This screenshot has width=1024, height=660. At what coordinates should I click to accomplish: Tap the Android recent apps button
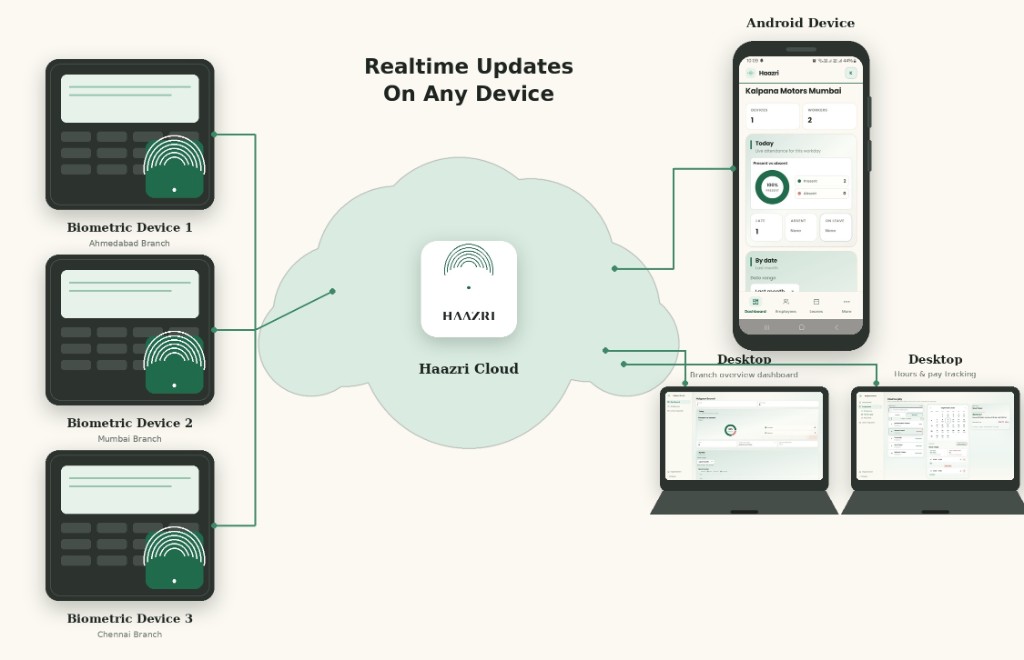click(767, 327)
